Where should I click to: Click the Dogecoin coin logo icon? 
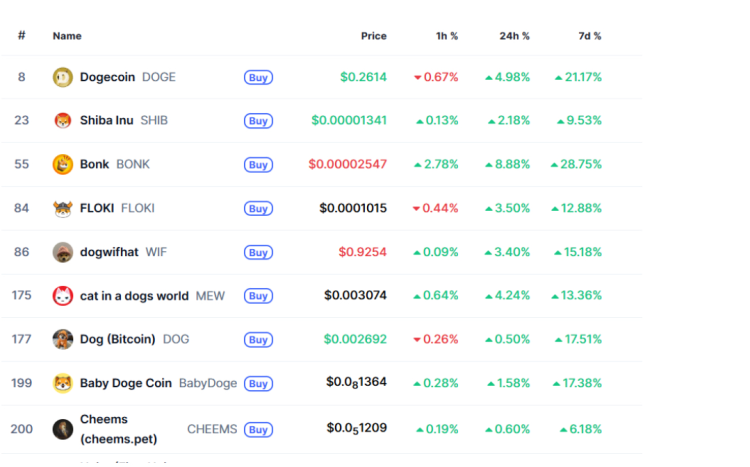[x=63, y=77]
